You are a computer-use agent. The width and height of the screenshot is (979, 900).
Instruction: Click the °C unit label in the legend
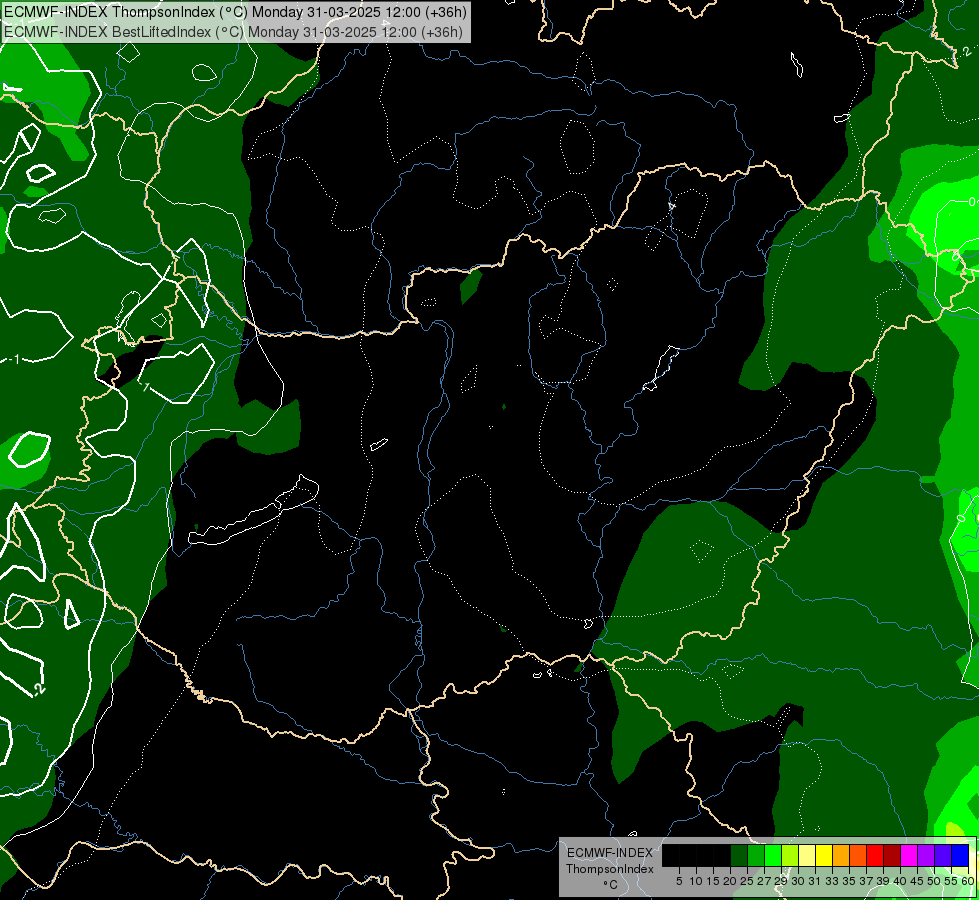610,884
